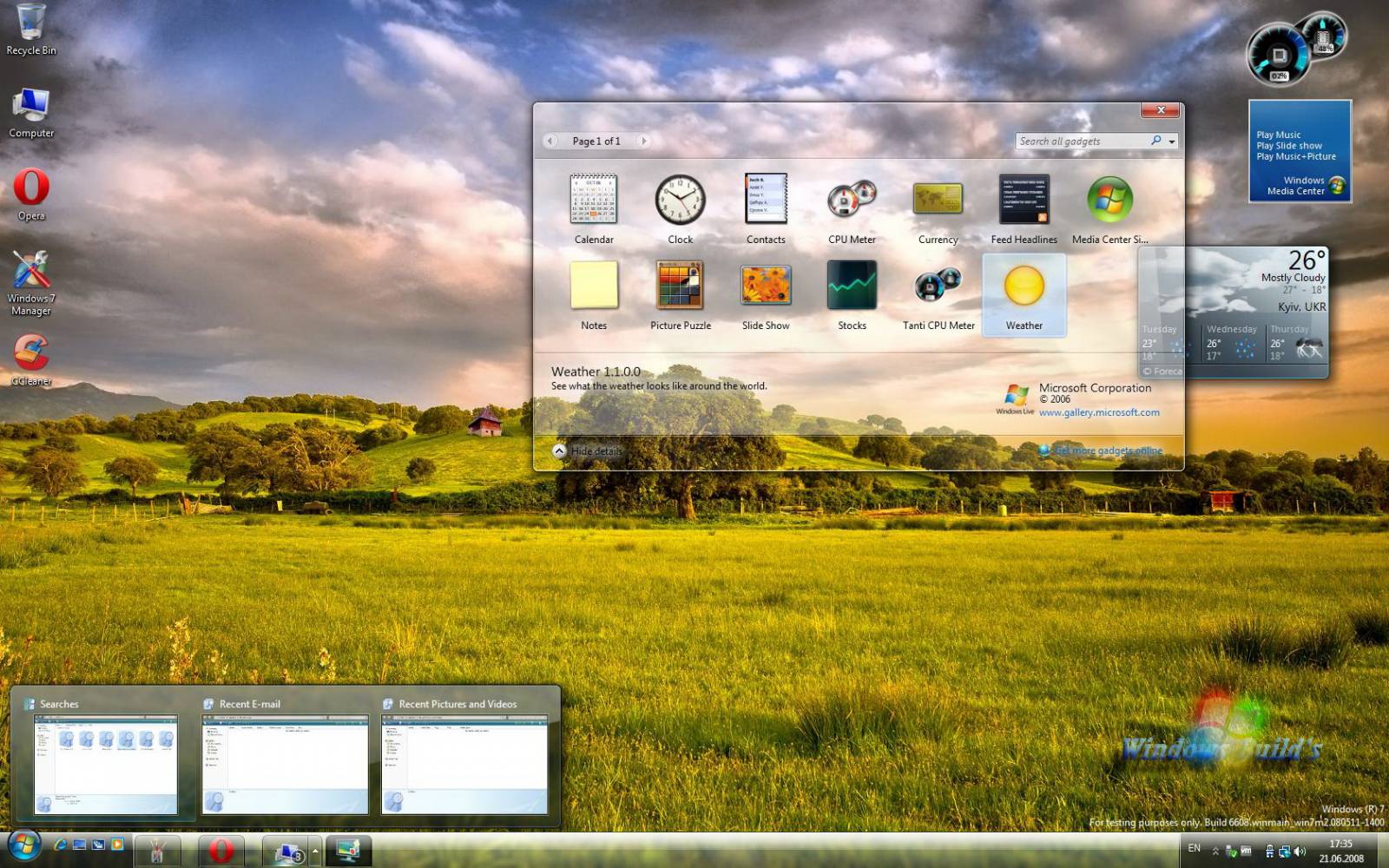Click Play Music+Picture in Media Center gadget
Viewport: 1389px width, 868px height.
pos(1296,156)
